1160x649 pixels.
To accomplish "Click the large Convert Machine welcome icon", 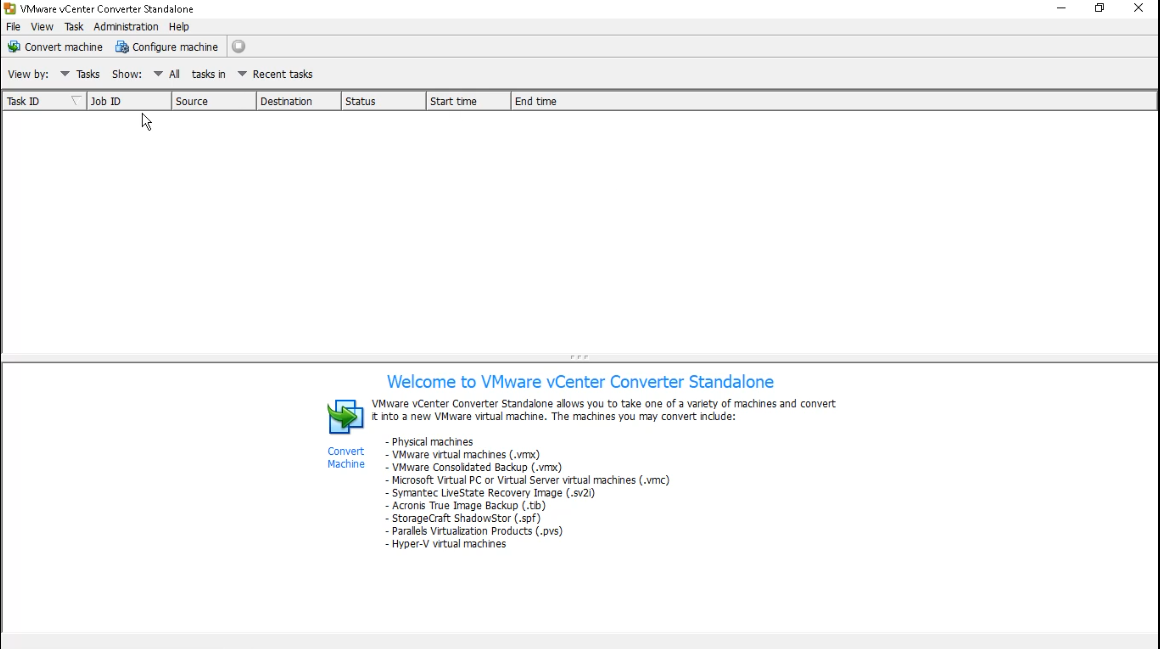I will (x=345, y=417).
